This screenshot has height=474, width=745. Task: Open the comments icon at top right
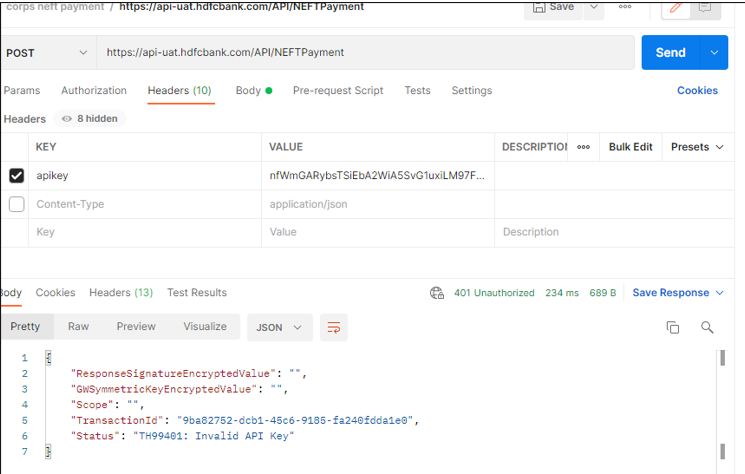click(706, 7)
